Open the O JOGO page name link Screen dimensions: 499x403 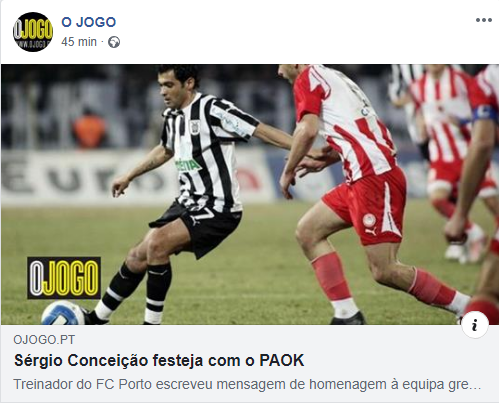[x=89, y=22]
